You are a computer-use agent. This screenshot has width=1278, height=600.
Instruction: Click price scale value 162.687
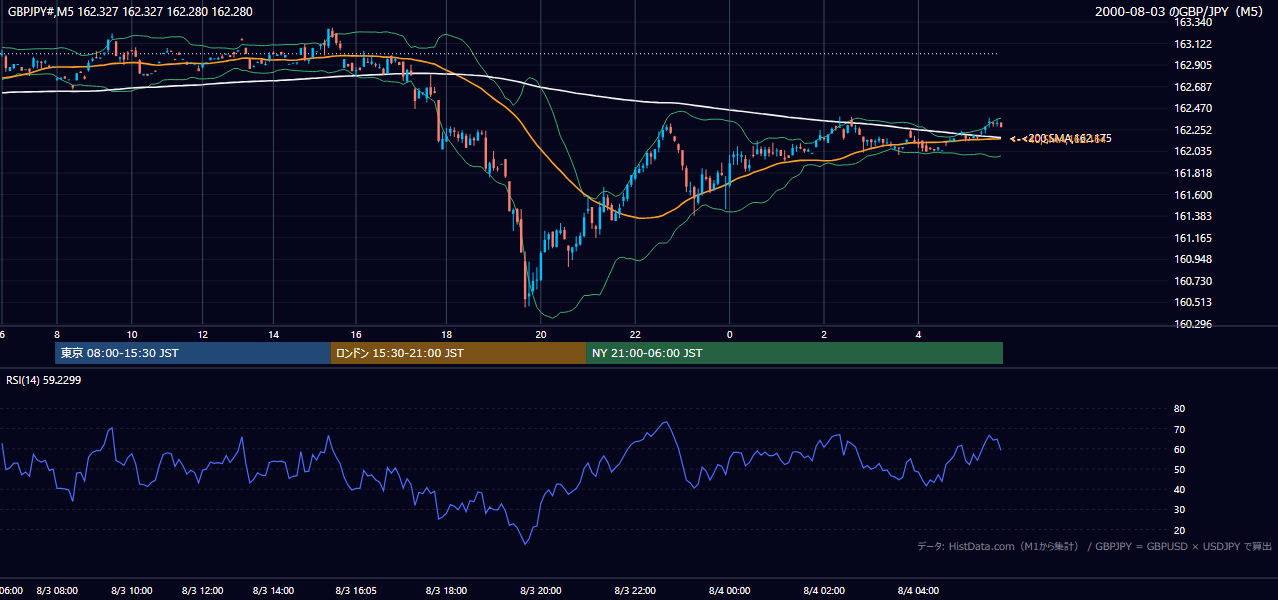[x=1192, y=87]
